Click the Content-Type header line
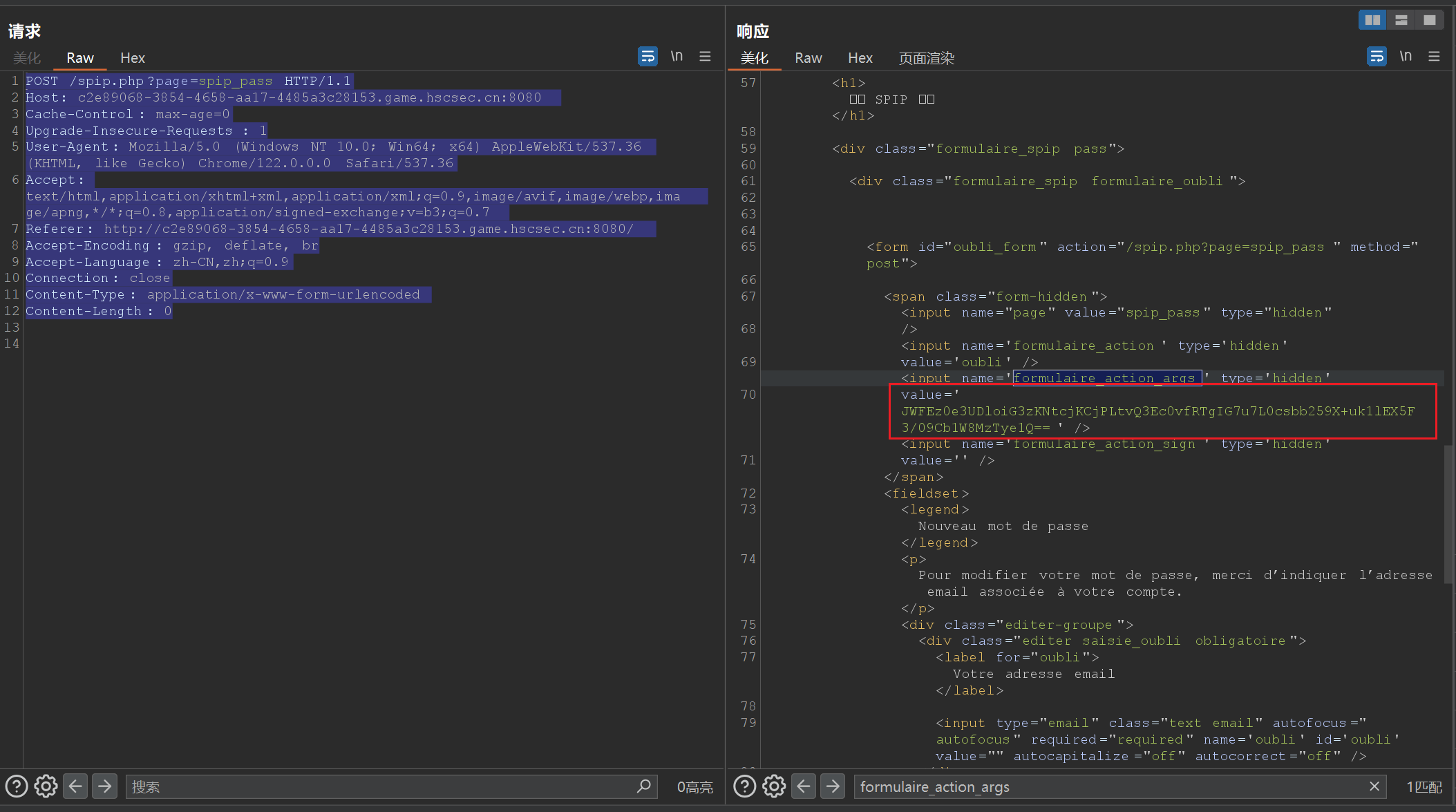The height and width of the screenshot is (812, 1456). click(223, 294)
